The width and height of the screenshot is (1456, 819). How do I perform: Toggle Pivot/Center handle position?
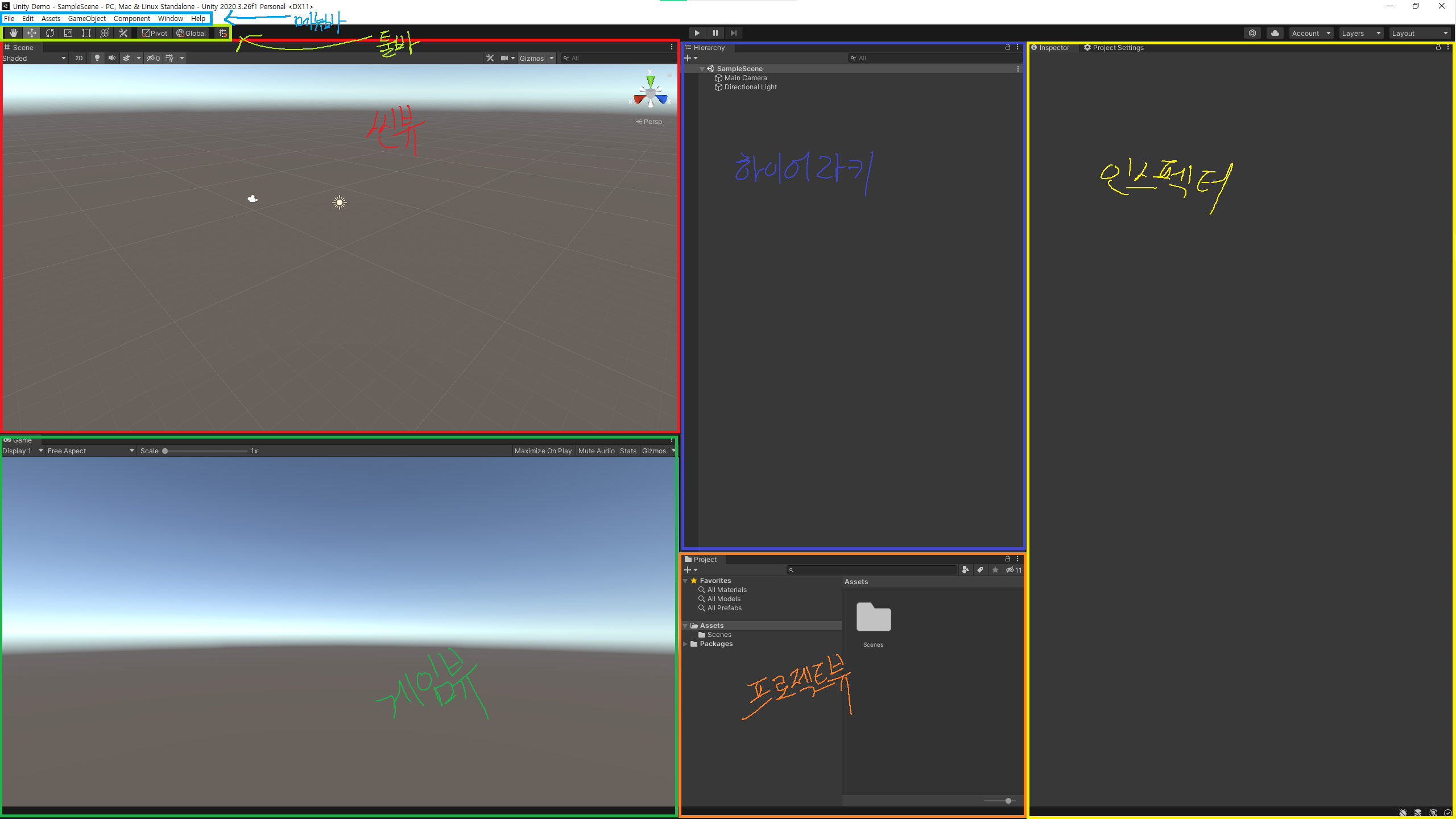pyautogui.click(x=155, y=33)
